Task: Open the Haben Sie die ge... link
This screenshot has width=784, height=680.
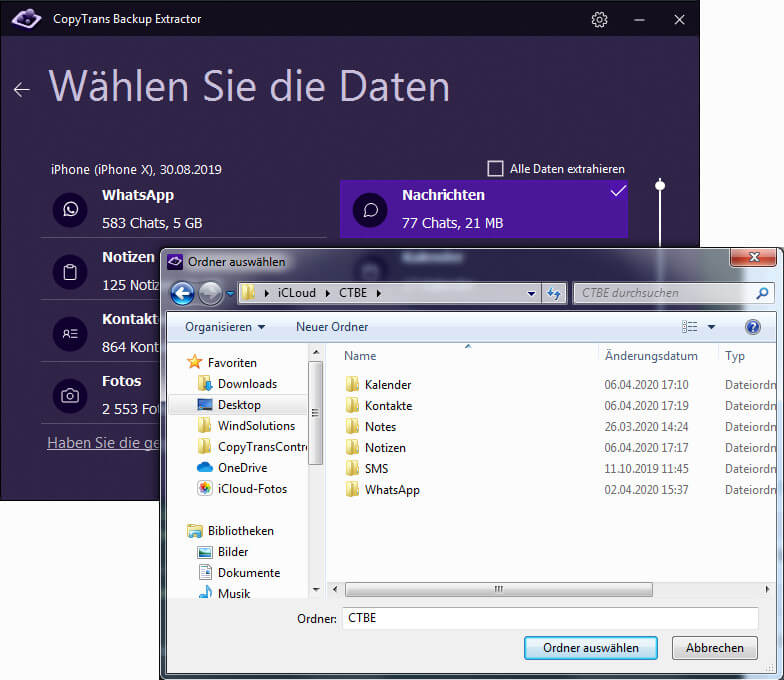Action: (x=103, y=443)
